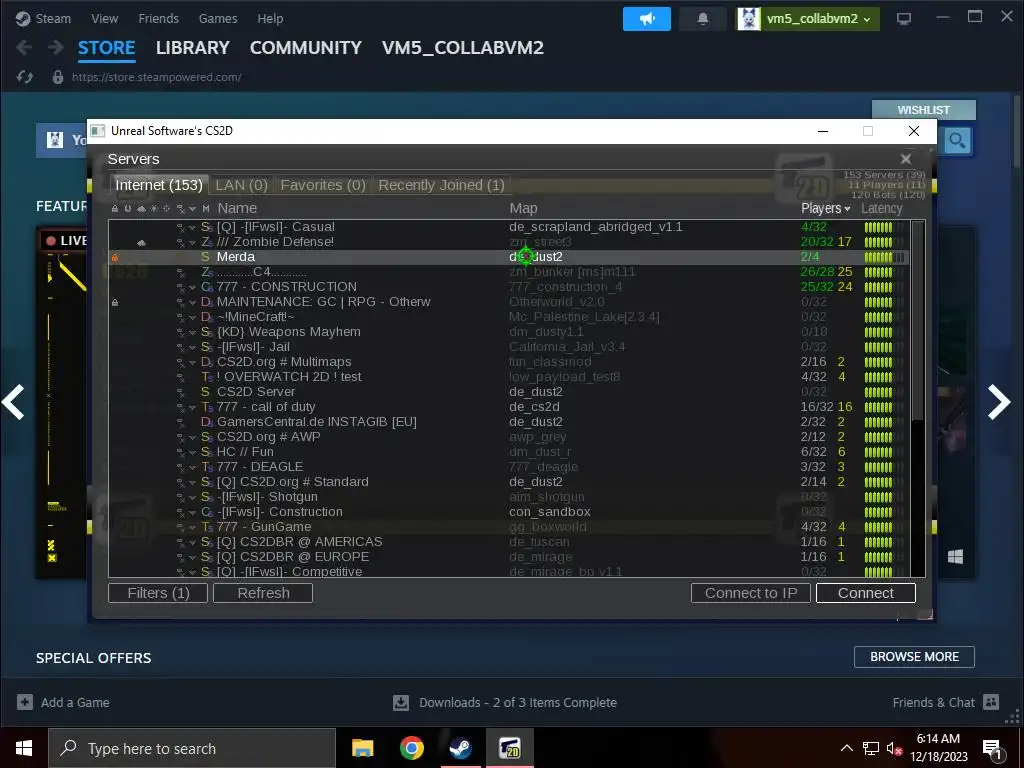1024x768 pixels.
Task: Select the GamersCentral.de INSTAGIB [EU] server
Action: pyautogui.click(x=509, y=422)
